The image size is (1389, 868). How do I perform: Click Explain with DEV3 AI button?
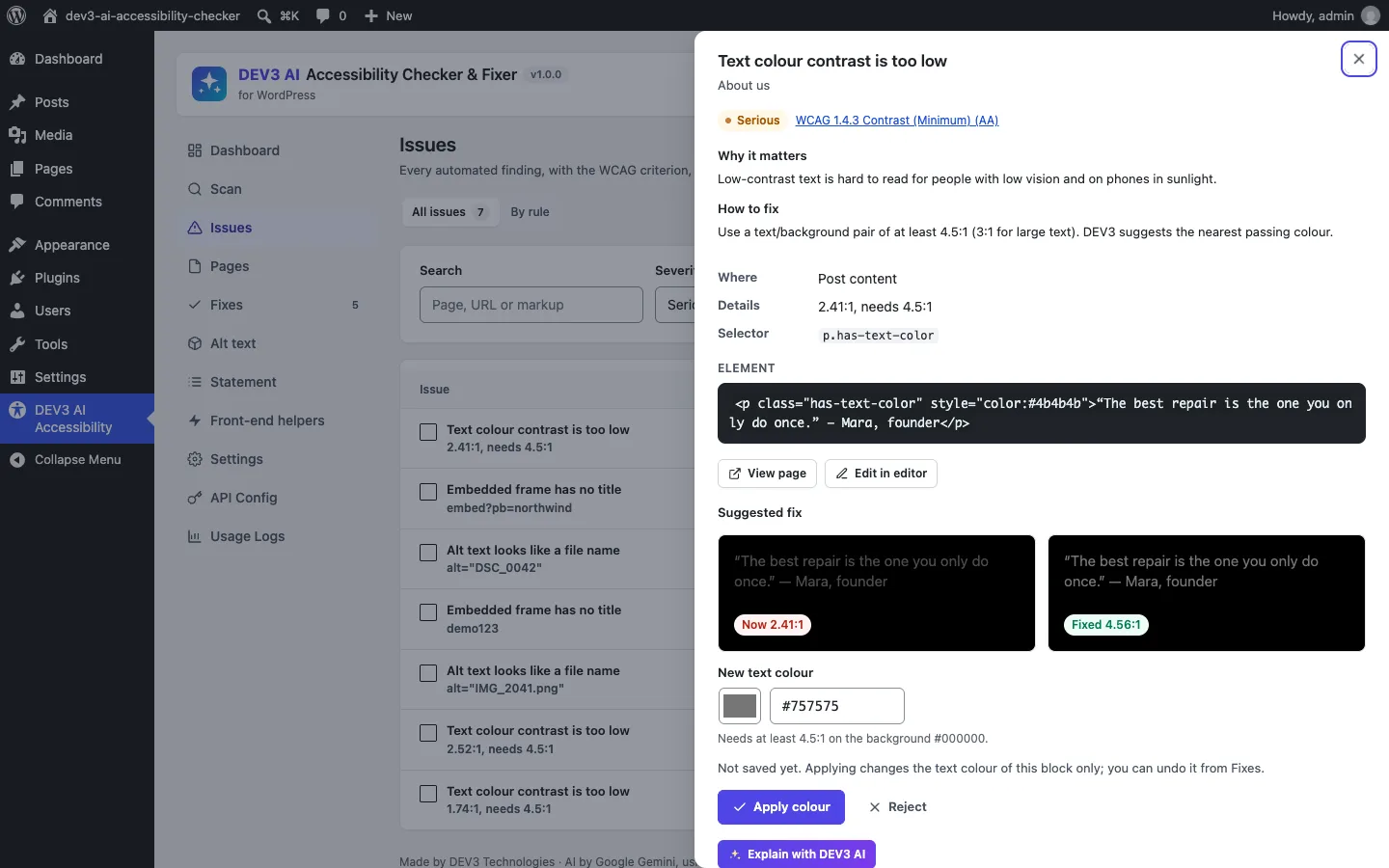[x=797, y=854]
